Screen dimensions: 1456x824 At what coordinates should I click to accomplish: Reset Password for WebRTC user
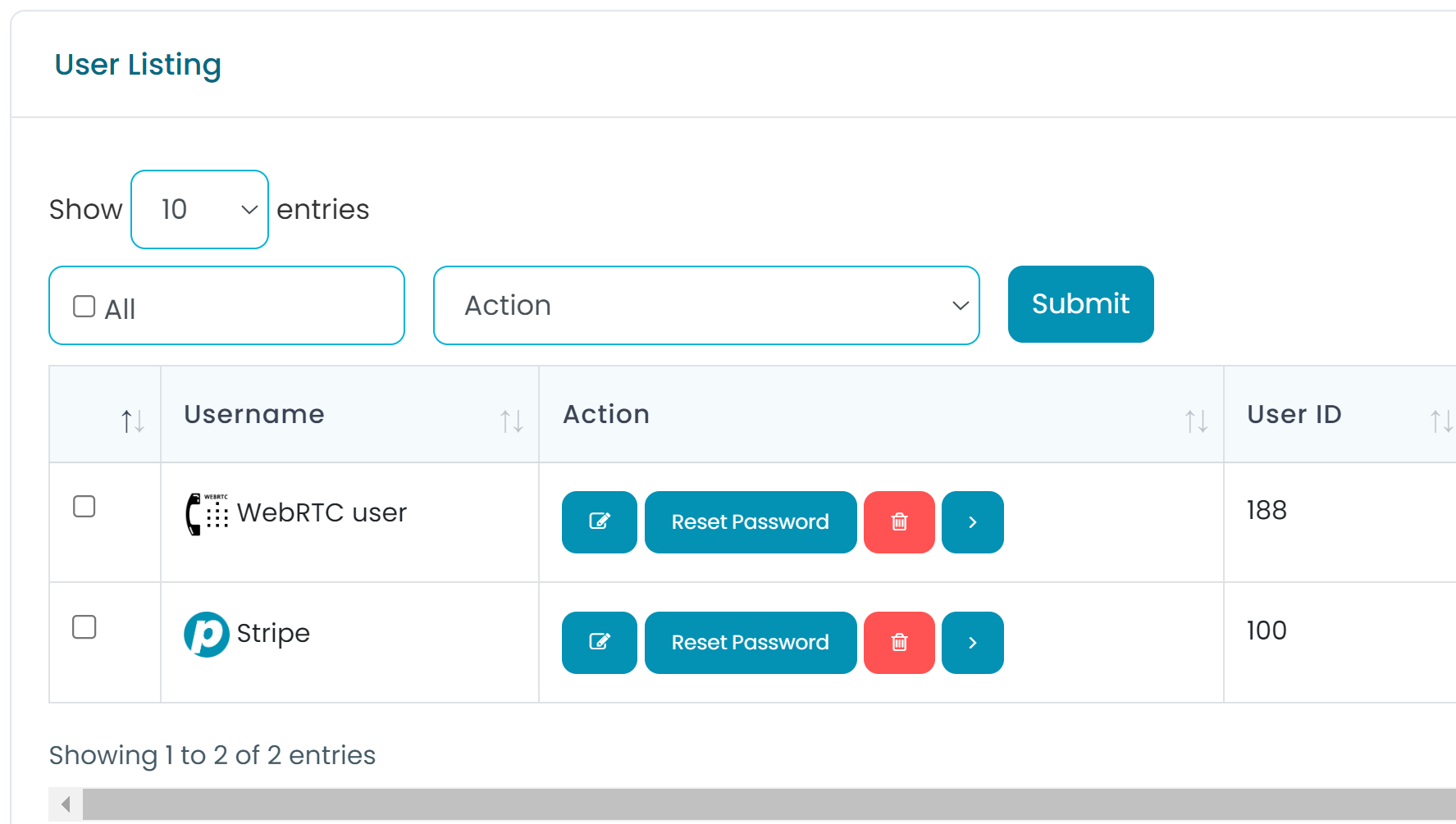[751, 522]
